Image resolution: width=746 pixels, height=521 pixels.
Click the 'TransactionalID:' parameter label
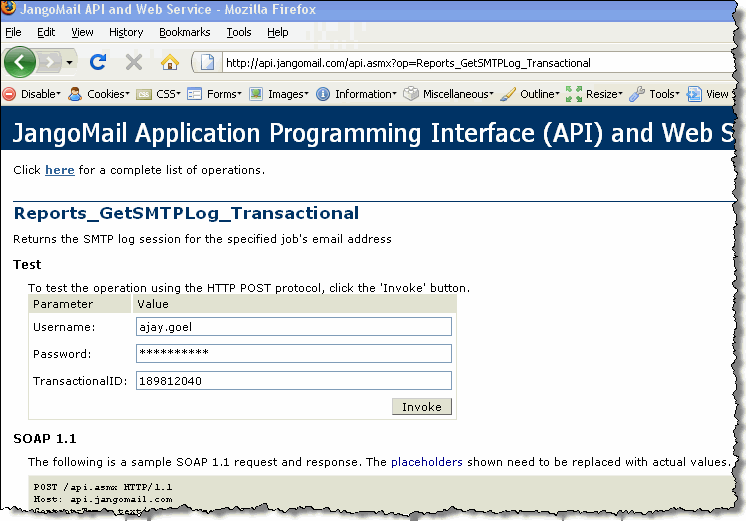tap(80, 381)
